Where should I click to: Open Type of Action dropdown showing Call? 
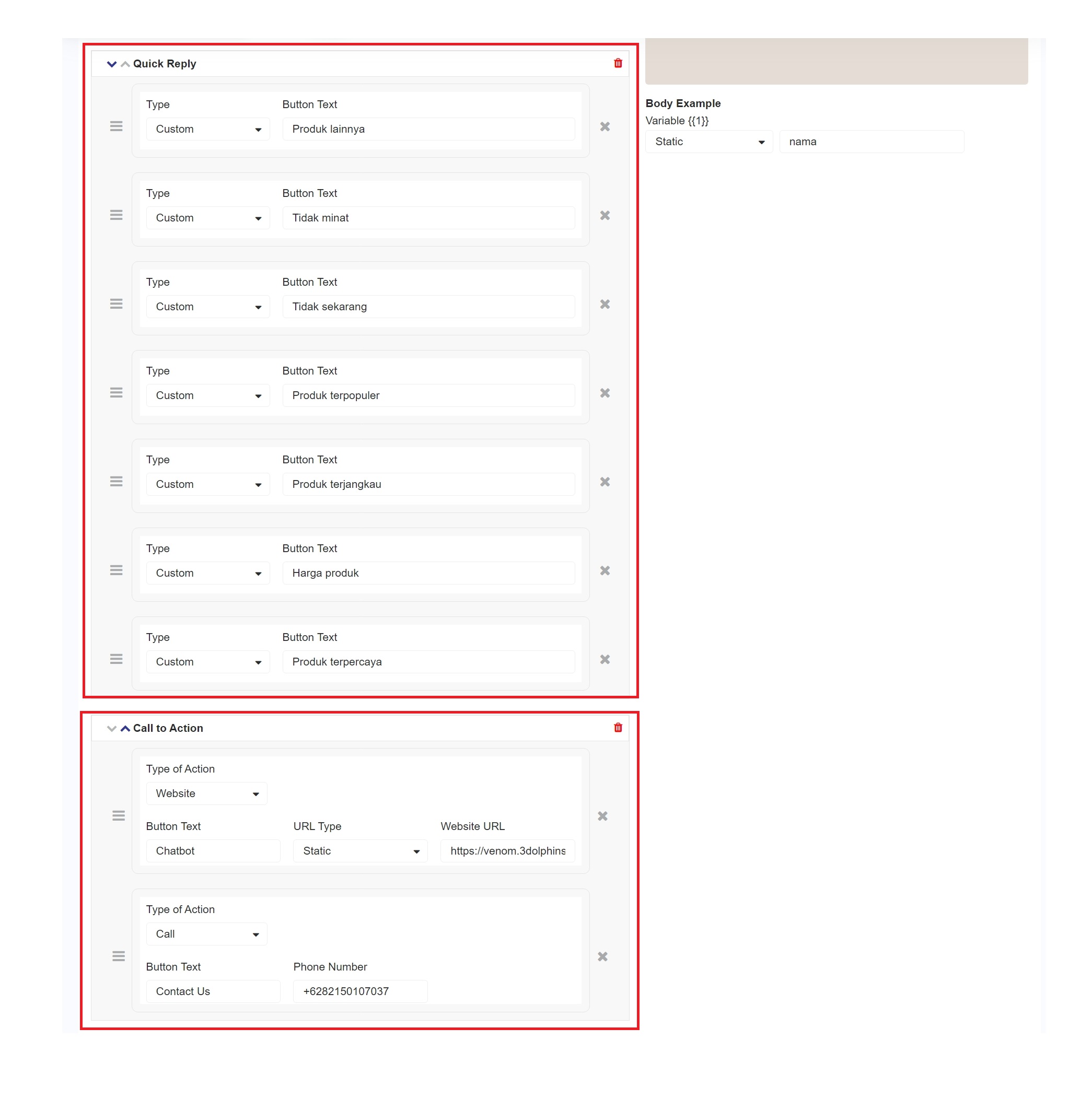point(206,934)
